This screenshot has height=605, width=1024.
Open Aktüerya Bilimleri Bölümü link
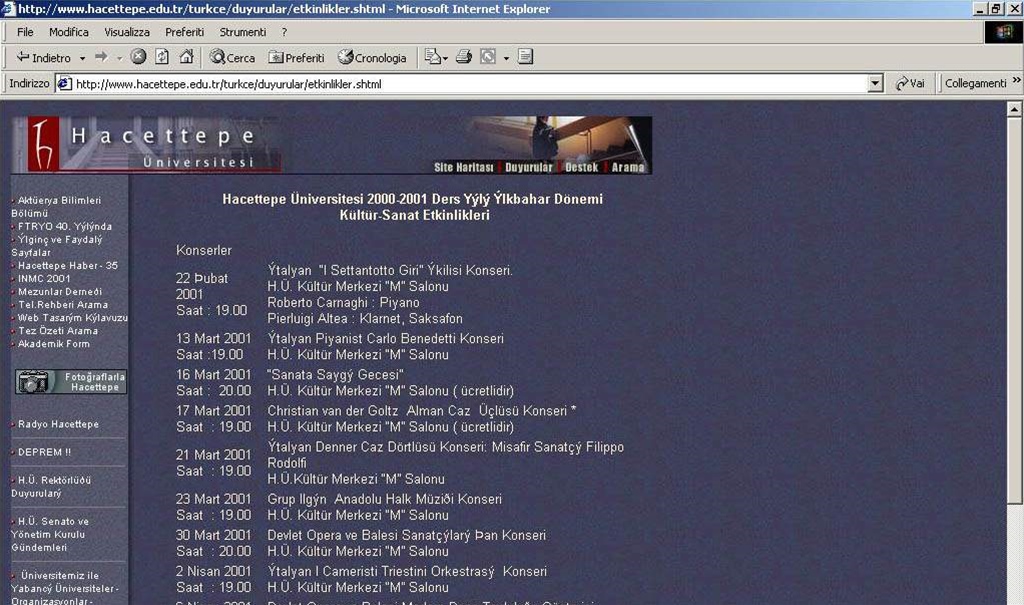pyautogui.click(x=57, y=206)
